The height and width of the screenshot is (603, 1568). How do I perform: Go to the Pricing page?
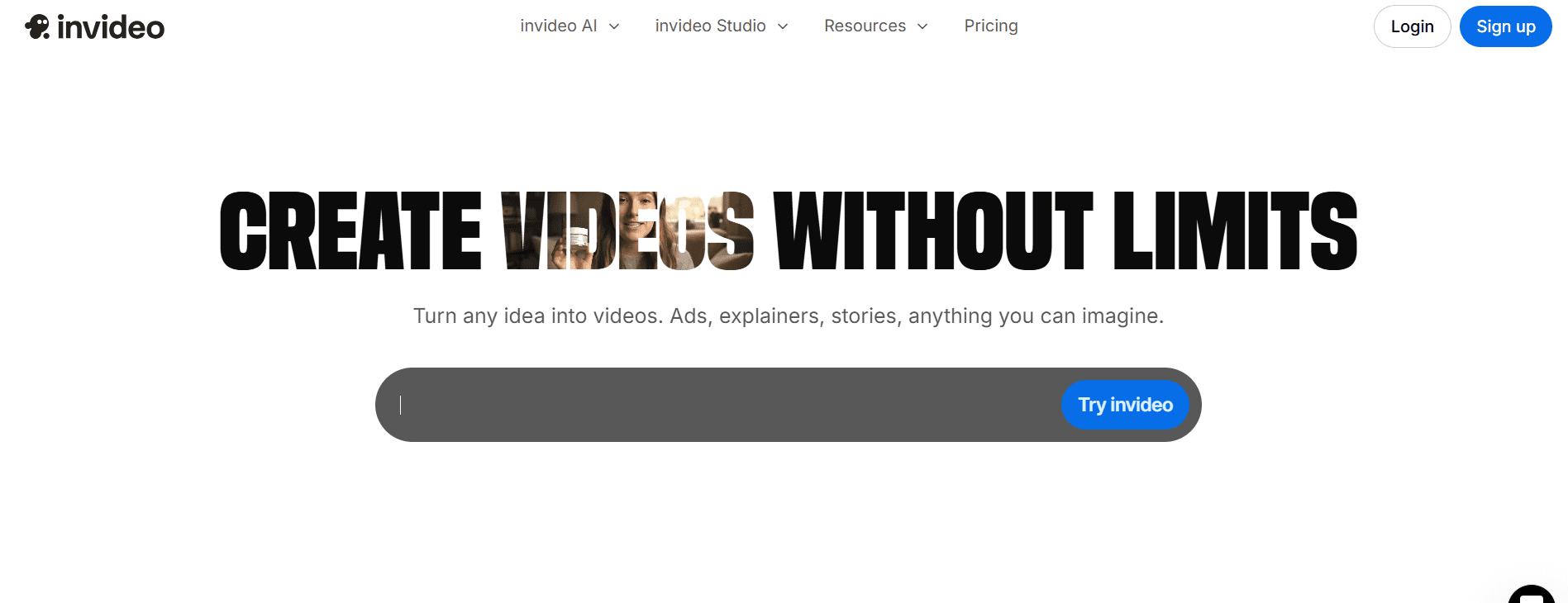click(991, 26)
